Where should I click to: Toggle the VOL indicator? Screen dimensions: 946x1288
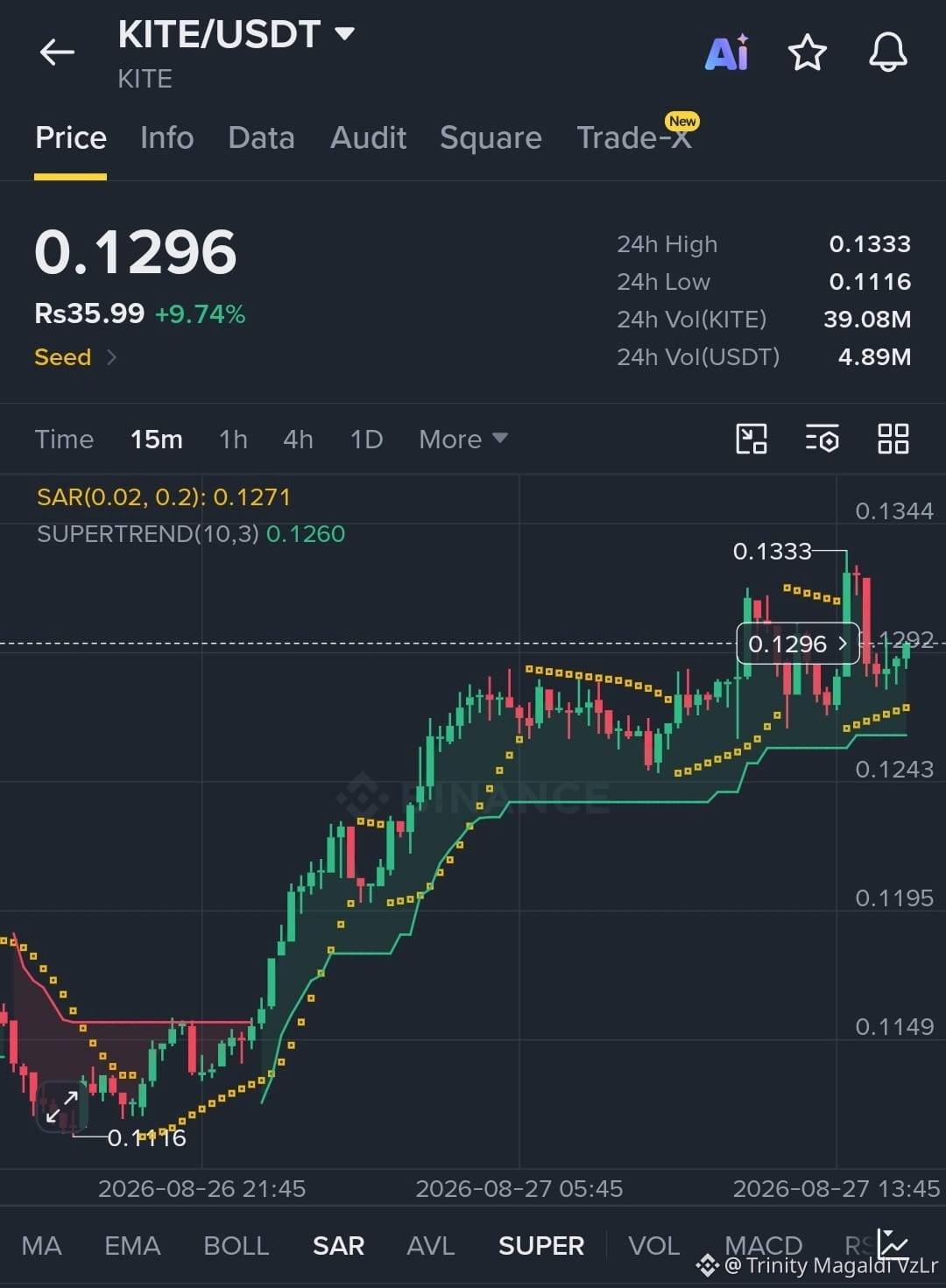[653, 1245]
